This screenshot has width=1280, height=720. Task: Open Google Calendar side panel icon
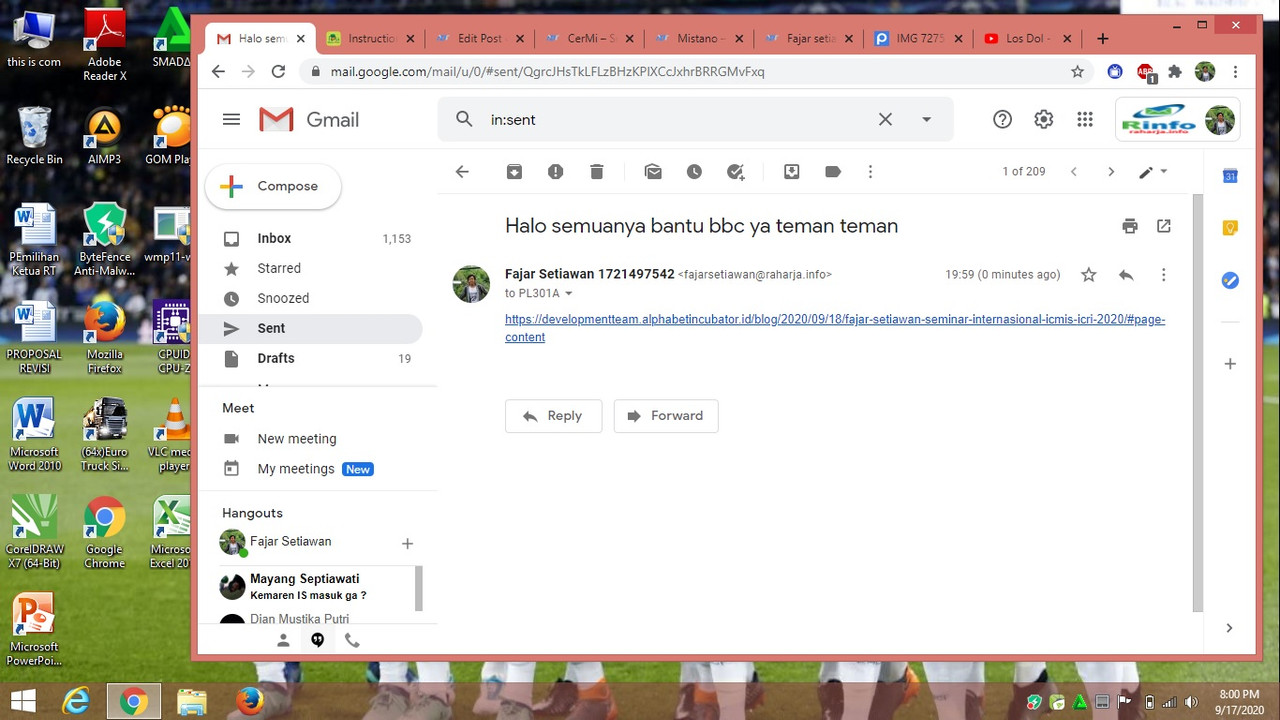click(x=1231, y=176)
